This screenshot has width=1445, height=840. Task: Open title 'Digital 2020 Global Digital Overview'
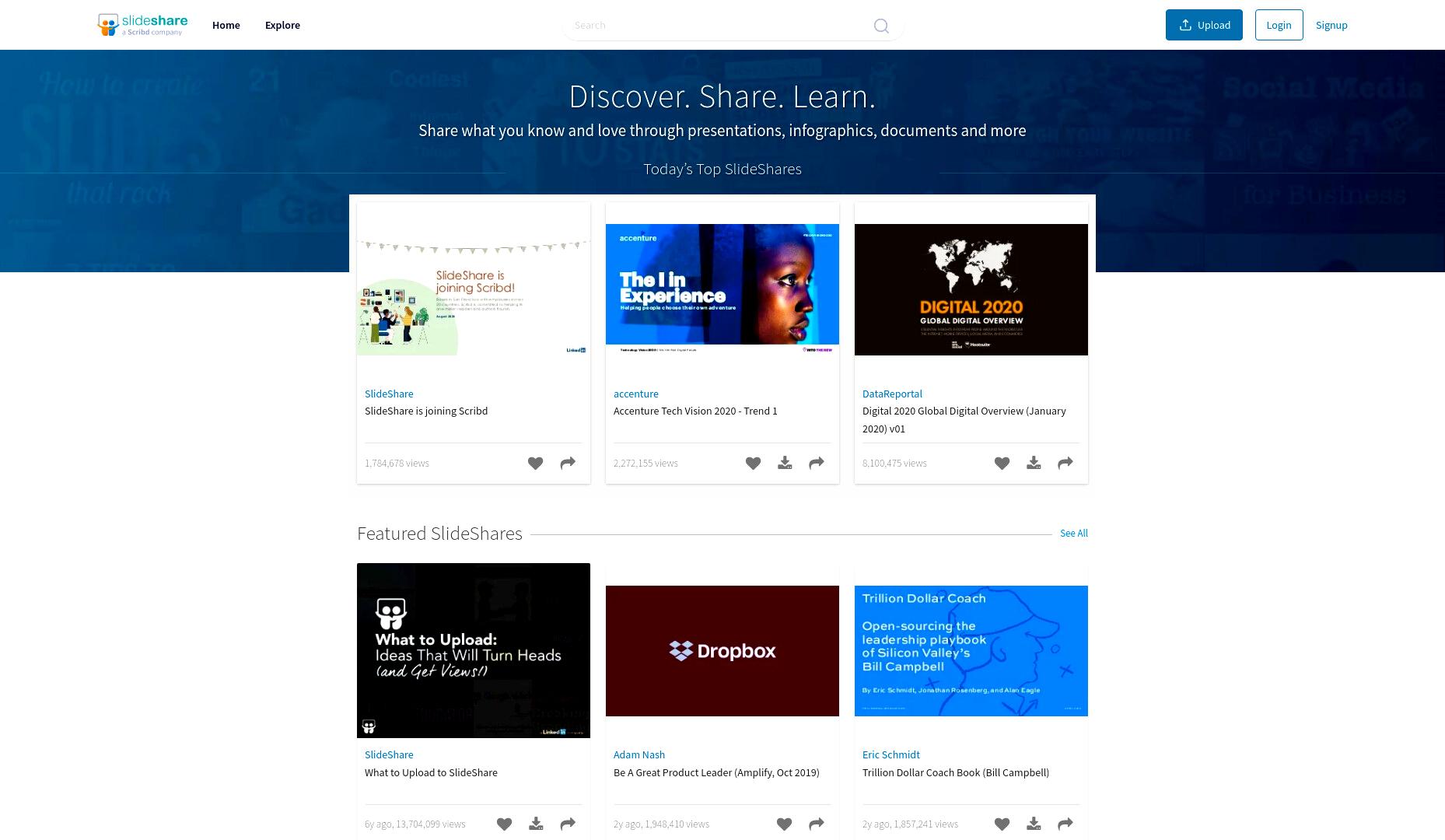click(964, 419)
